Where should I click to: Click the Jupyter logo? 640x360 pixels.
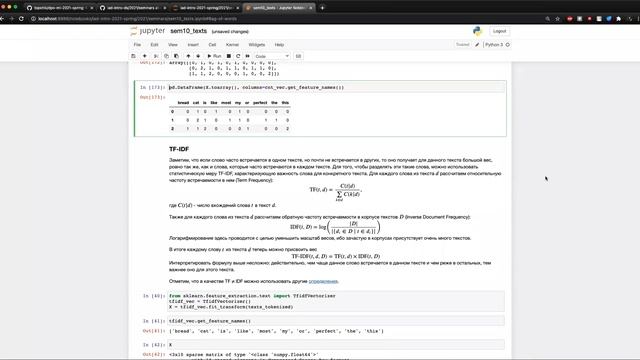[x=148, y=31]
